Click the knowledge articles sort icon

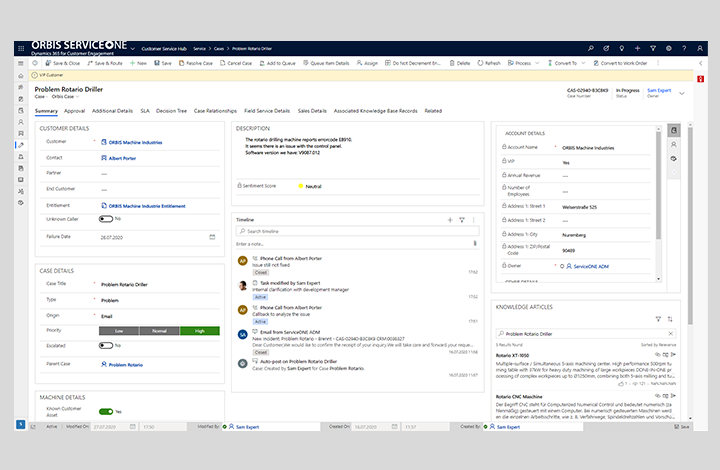pyautogui.click(x=670, y=319)
